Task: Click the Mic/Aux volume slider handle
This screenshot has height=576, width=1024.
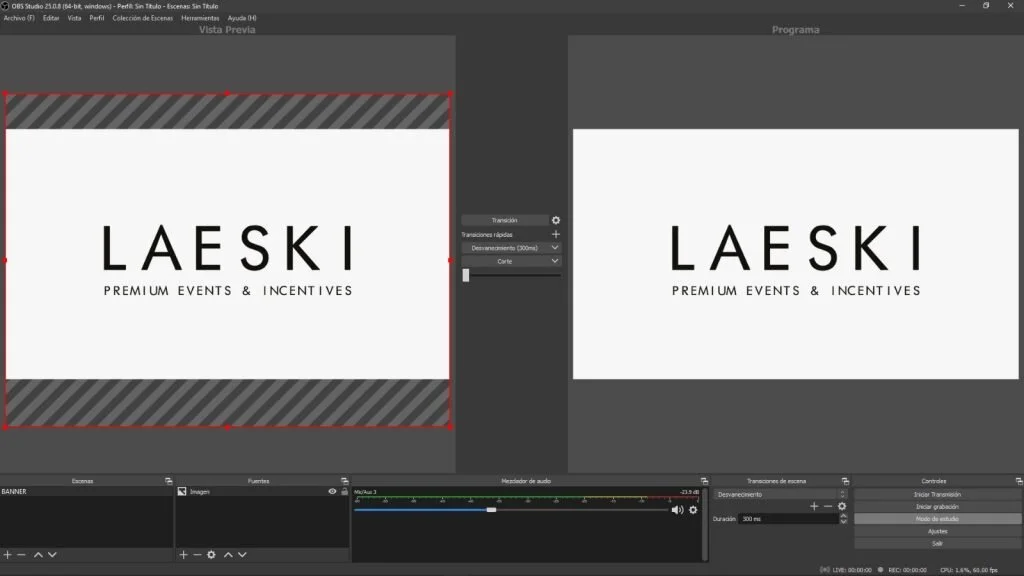Action: tap(491, 509)
